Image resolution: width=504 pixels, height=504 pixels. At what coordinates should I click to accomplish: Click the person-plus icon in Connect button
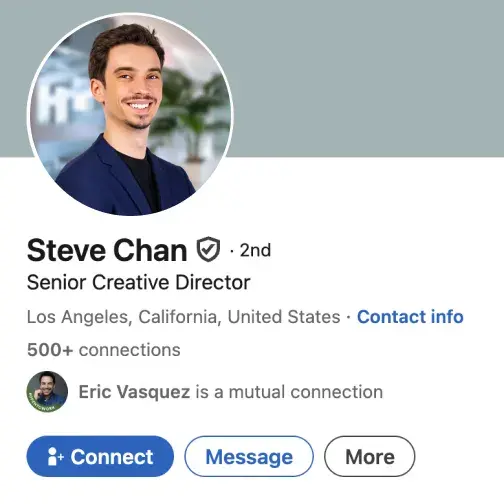coord(55,456)
